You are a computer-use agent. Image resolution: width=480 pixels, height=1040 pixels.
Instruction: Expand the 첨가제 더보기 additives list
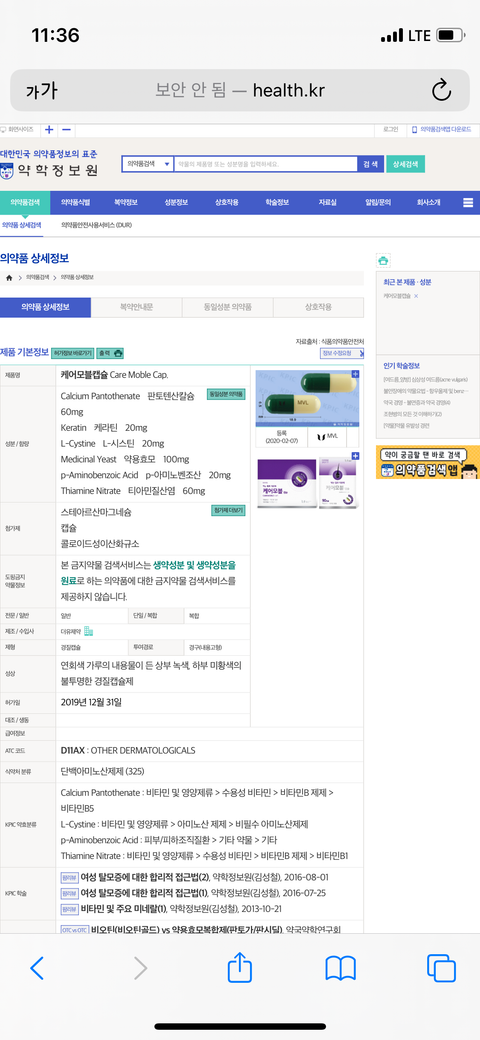point(228,510)
